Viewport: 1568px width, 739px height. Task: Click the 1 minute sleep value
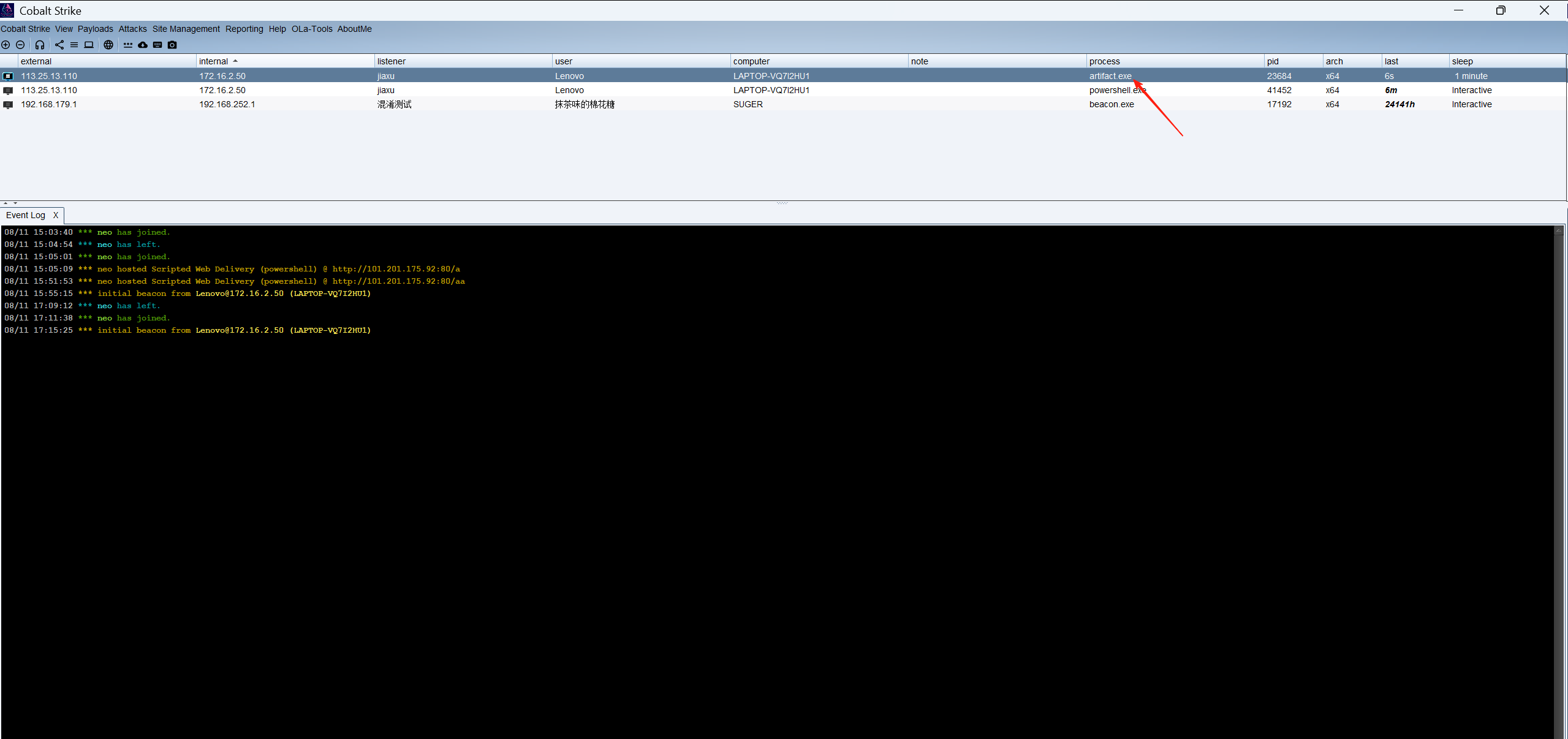coord(1471,76)
